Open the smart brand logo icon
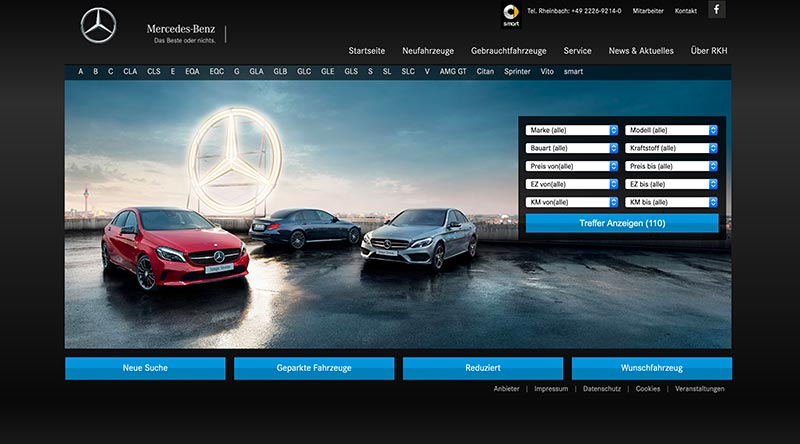This screenshot has width=800, height=444. pyautogui.click(x=511, y=15)
